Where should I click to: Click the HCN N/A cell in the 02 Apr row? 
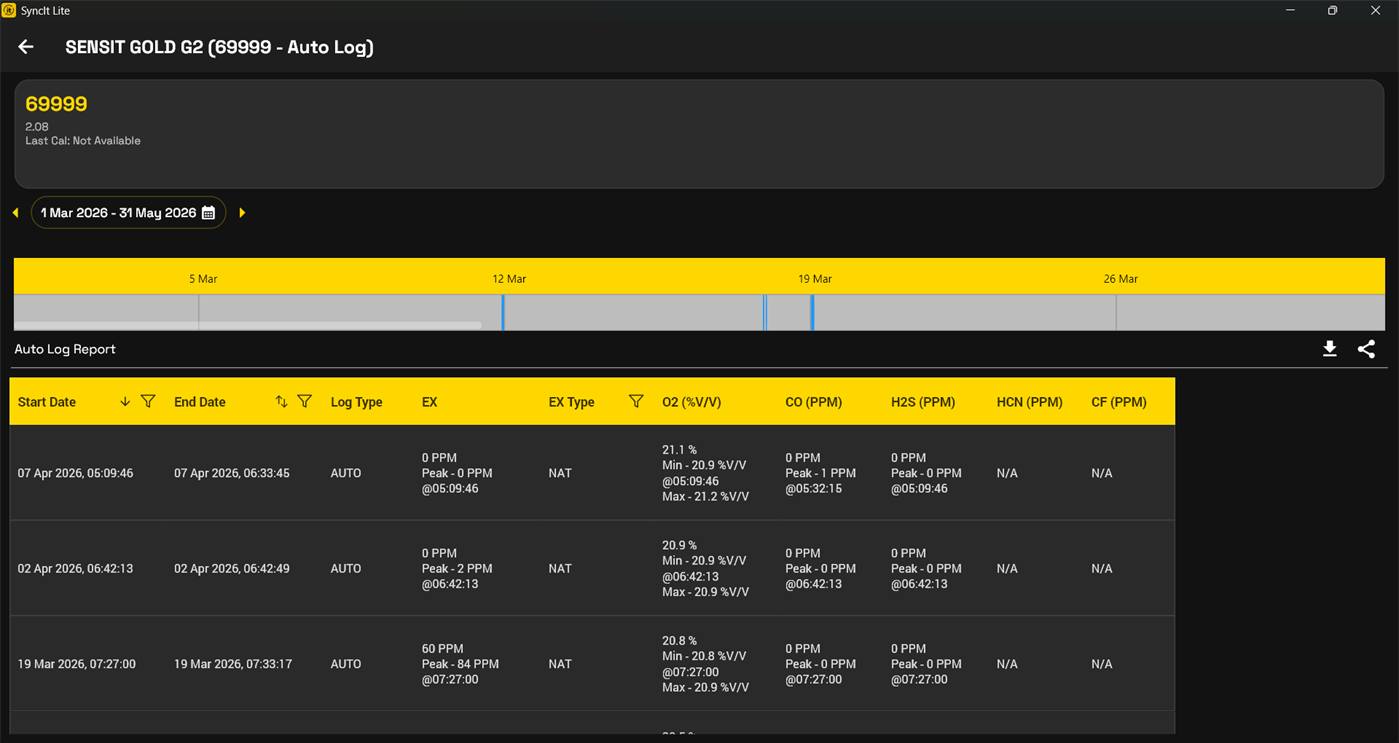click(x=1007, y=568)
